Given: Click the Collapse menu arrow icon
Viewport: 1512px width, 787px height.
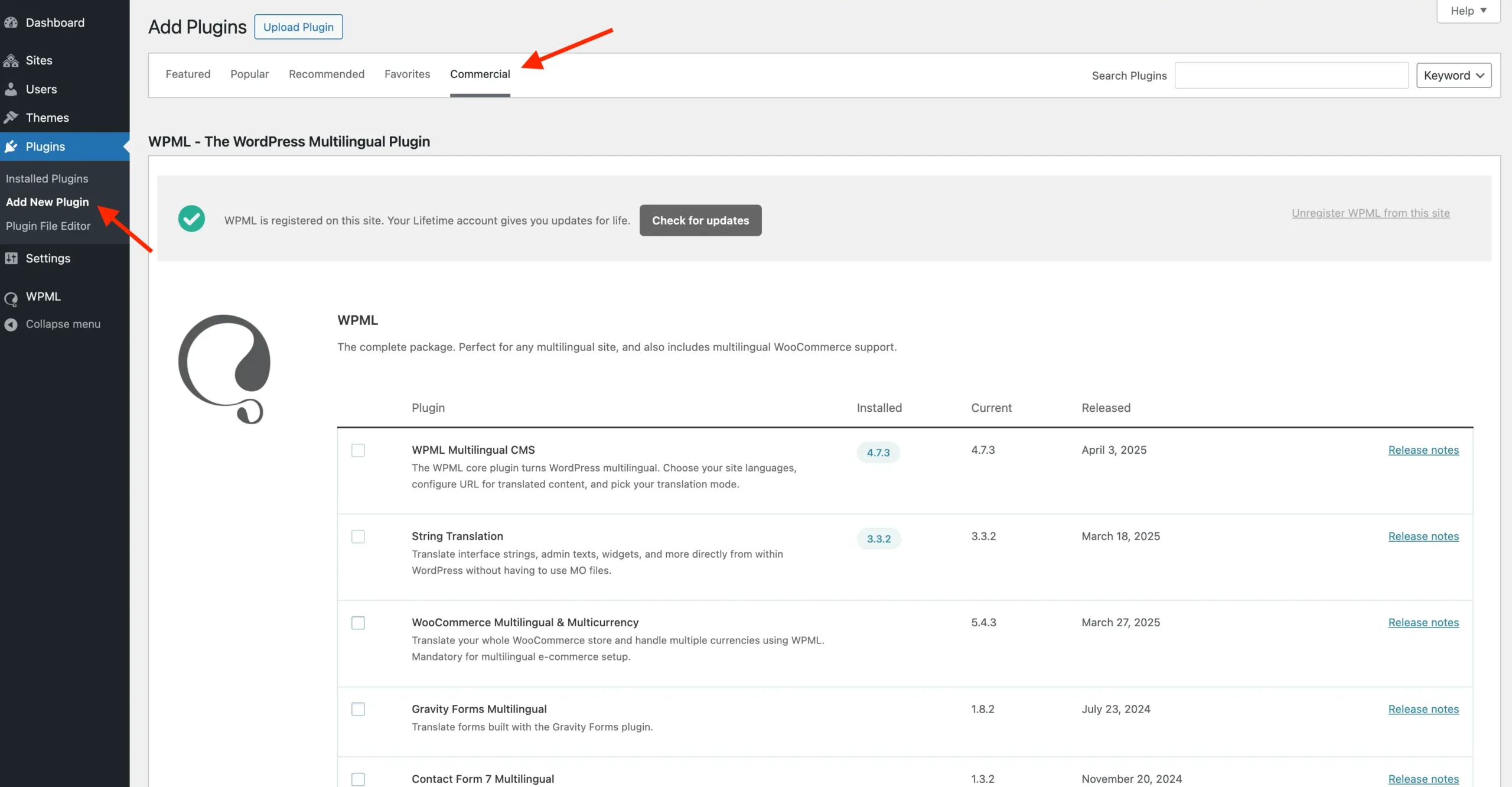Looking at the screenshot, I should pyautogui.click(x=11, y=324).
